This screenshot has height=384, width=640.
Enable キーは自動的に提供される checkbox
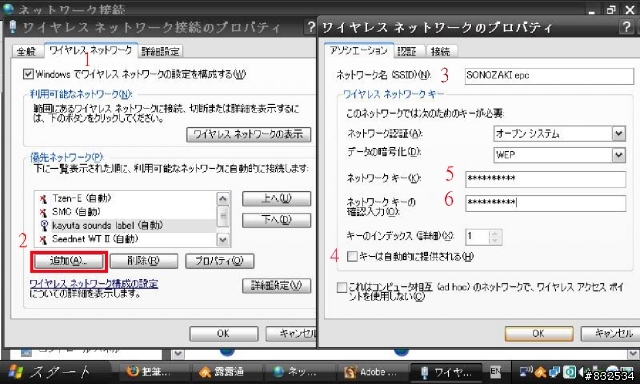[352, 256]
